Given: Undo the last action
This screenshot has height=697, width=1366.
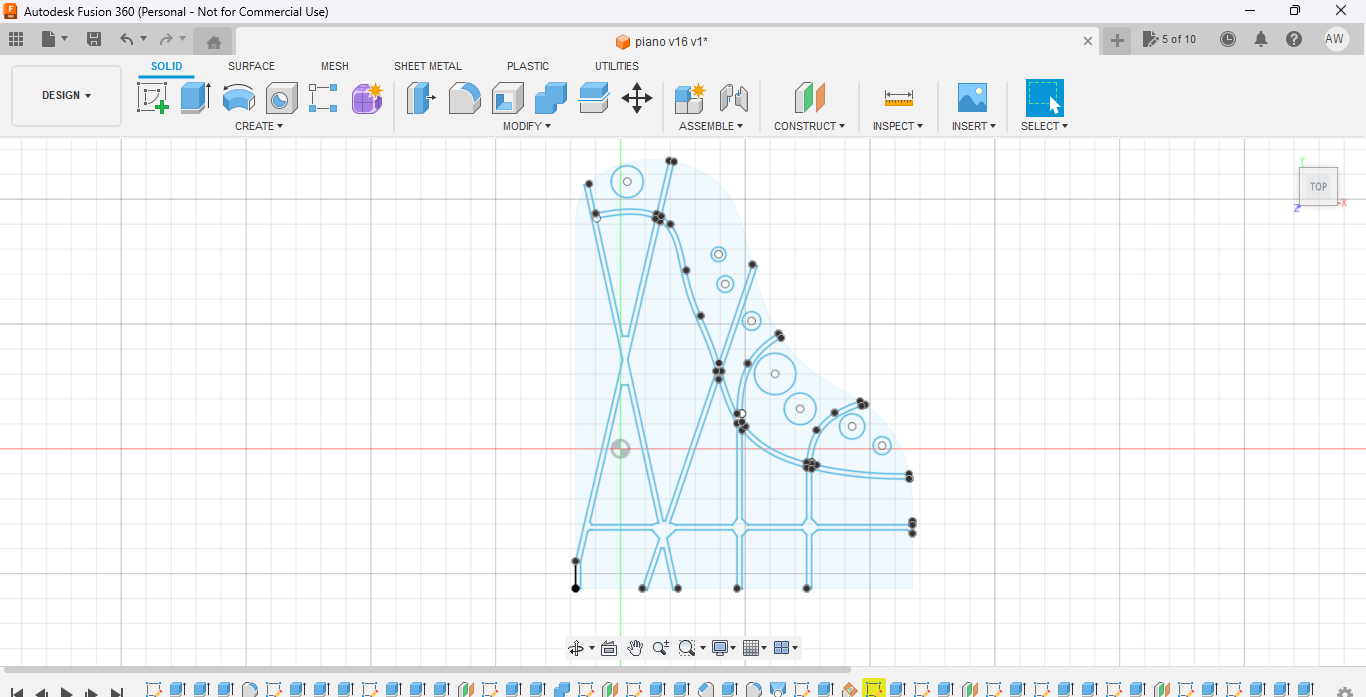Looking at the screenshot, I should [x=126, y=39].
